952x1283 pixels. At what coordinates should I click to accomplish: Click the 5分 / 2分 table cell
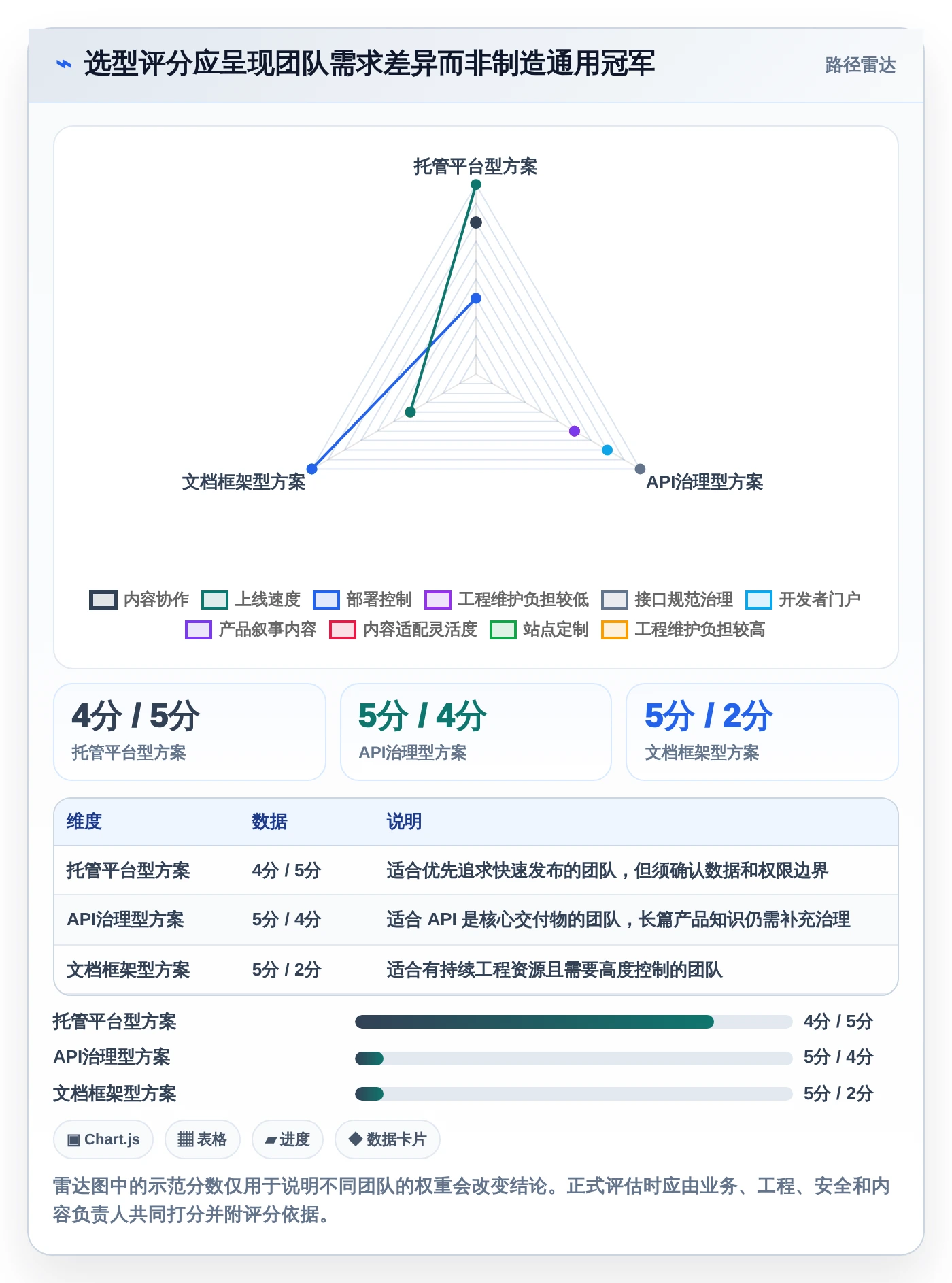point(286,969)
